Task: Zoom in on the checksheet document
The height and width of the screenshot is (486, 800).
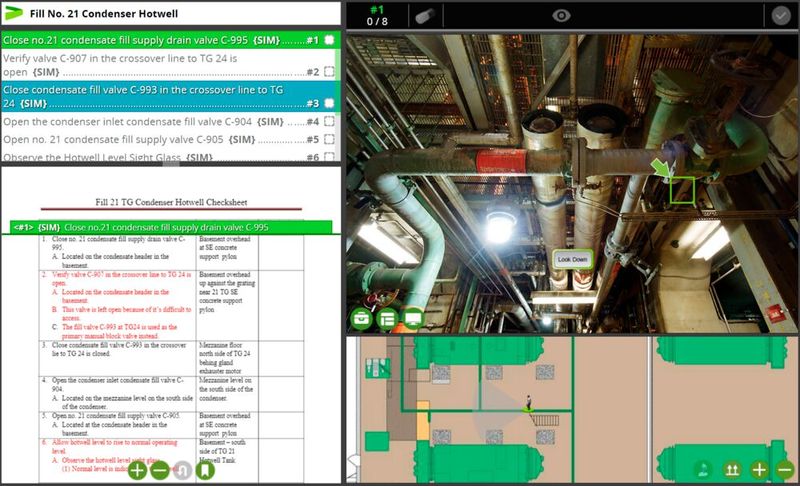Action: (137, 469)
